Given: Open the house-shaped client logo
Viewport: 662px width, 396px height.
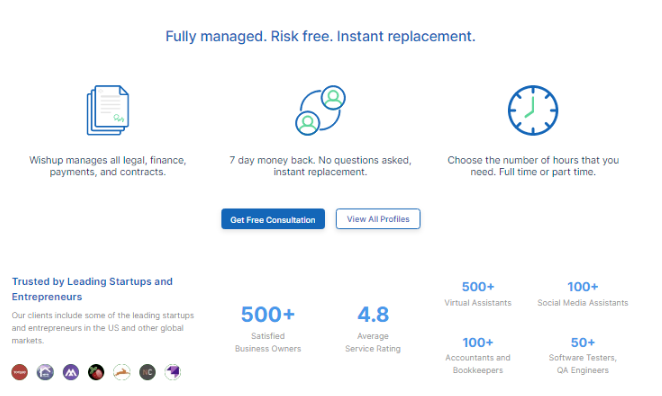Looking at the screenshot, I should [45, 372].
